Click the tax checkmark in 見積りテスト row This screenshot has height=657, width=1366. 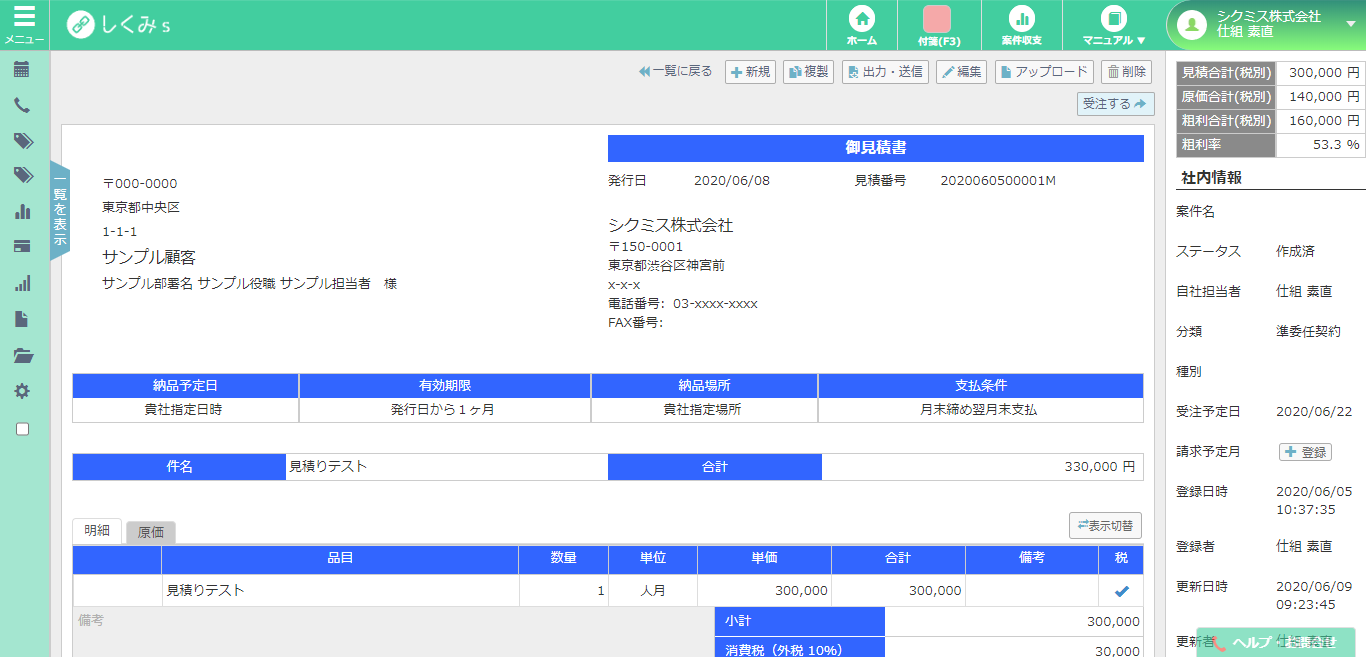1121,591
